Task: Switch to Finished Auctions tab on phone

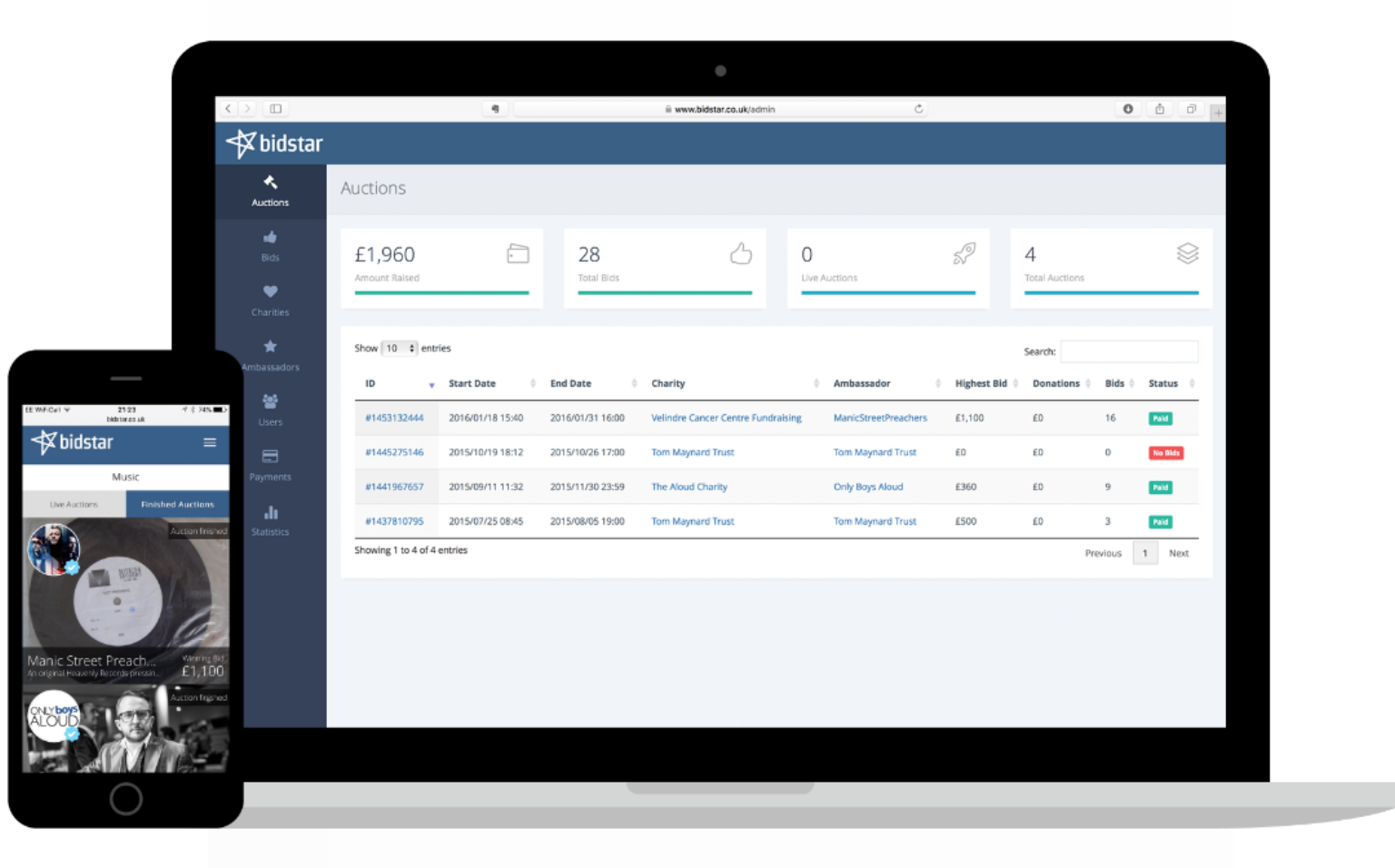Action: (177, 504)
